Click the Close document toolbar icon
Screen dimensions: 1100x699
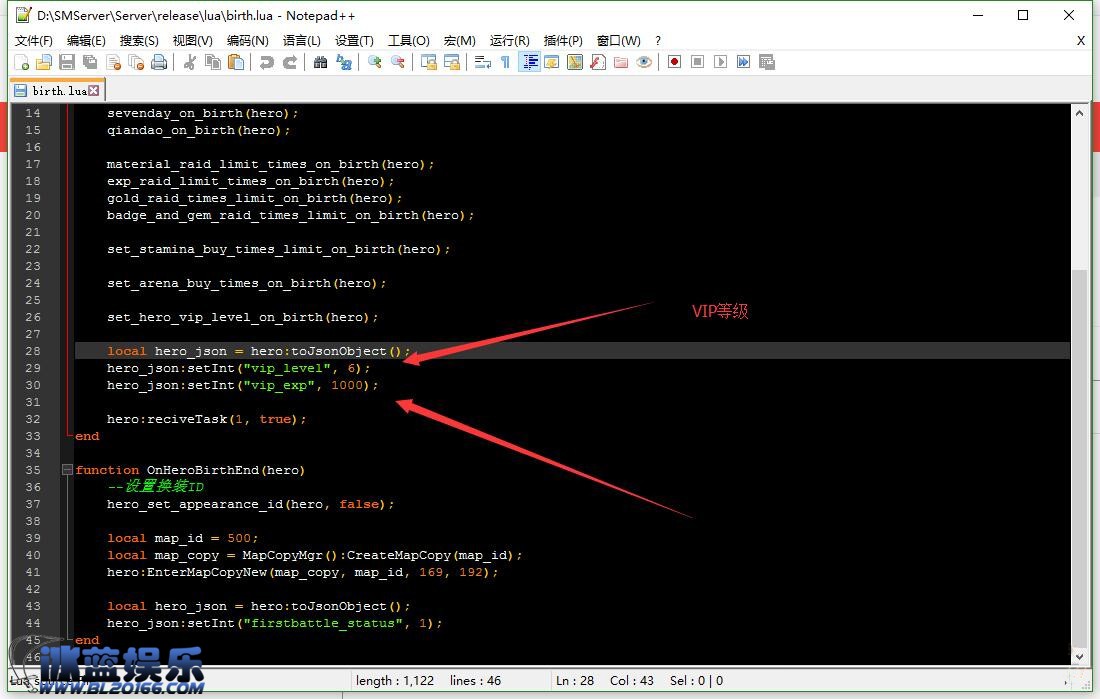(x=113, y=62)
